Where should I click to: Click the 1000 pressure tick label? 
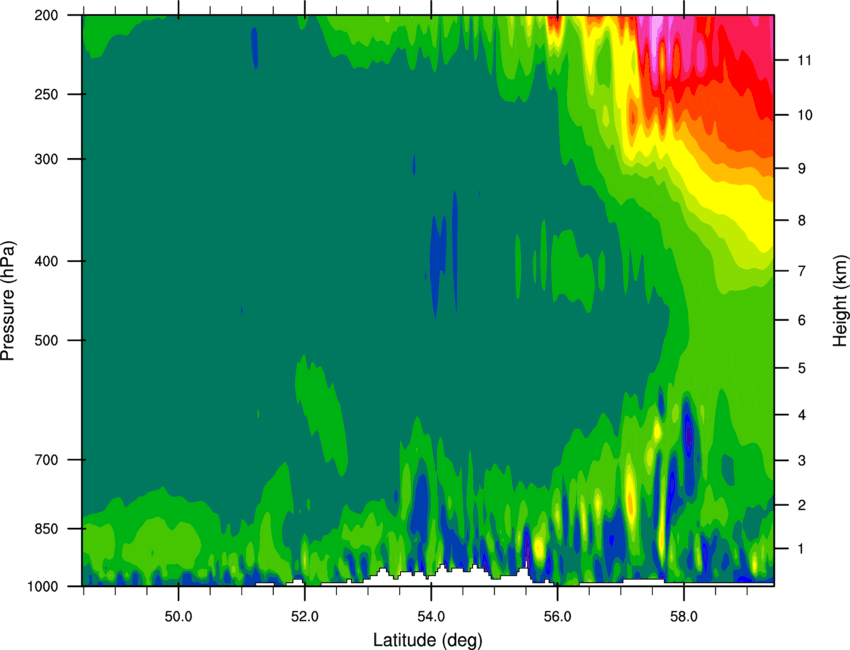(x=42, y=587)
